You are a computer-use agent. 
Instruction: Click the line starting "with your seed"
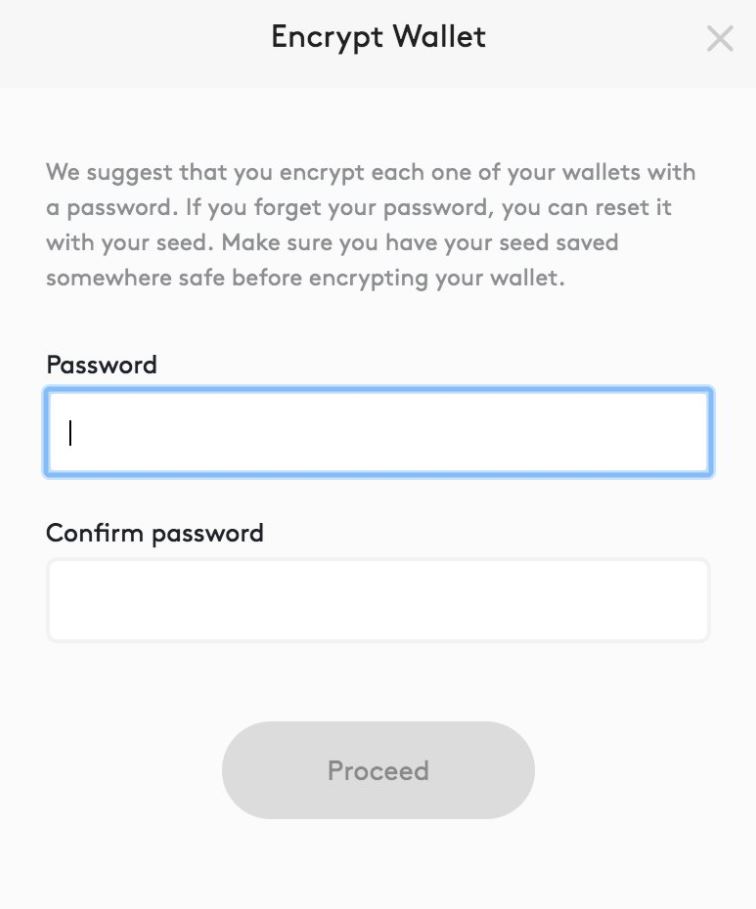(332, 243)
